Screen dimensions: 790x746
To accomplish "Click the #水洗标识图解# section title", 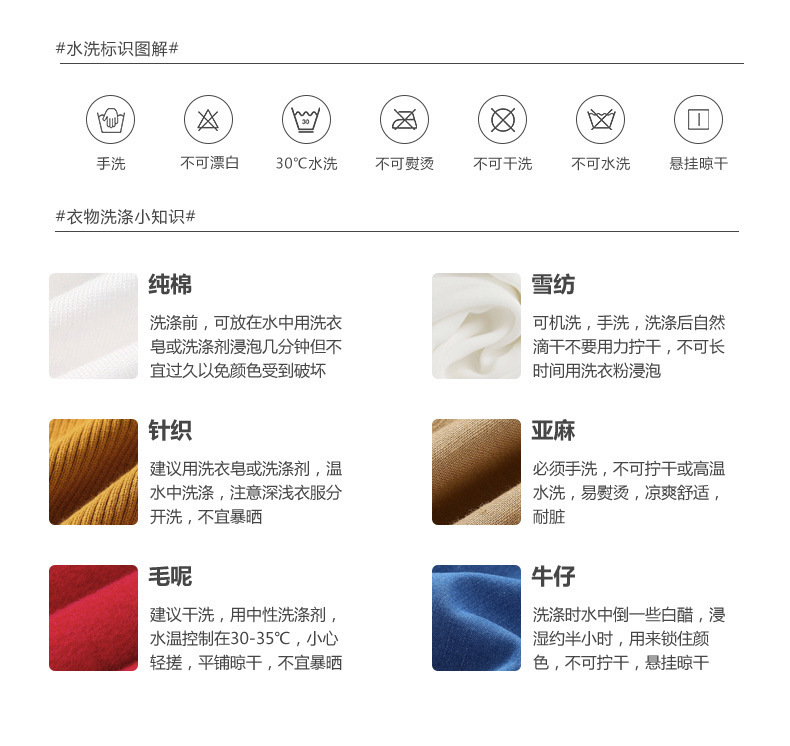I will click(117, 49).
